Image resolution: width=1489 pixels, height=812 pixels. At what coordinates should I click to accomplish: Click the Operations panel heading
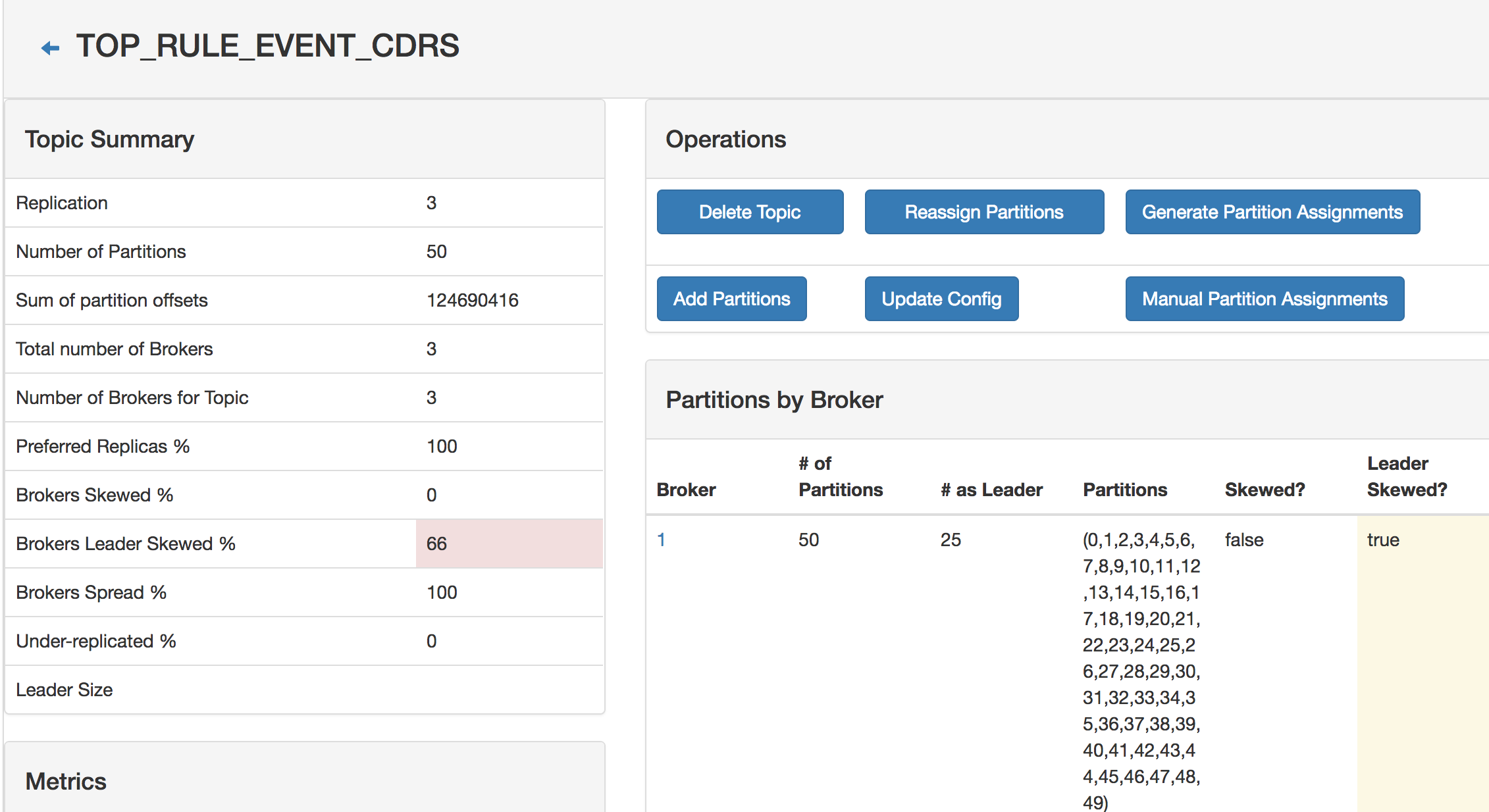pyautogui.click(x=725, y=140)
